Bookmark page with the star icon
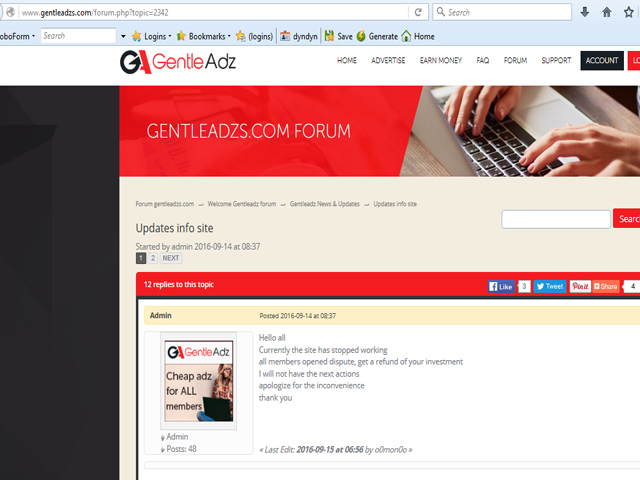 click(x=629, y=12)
